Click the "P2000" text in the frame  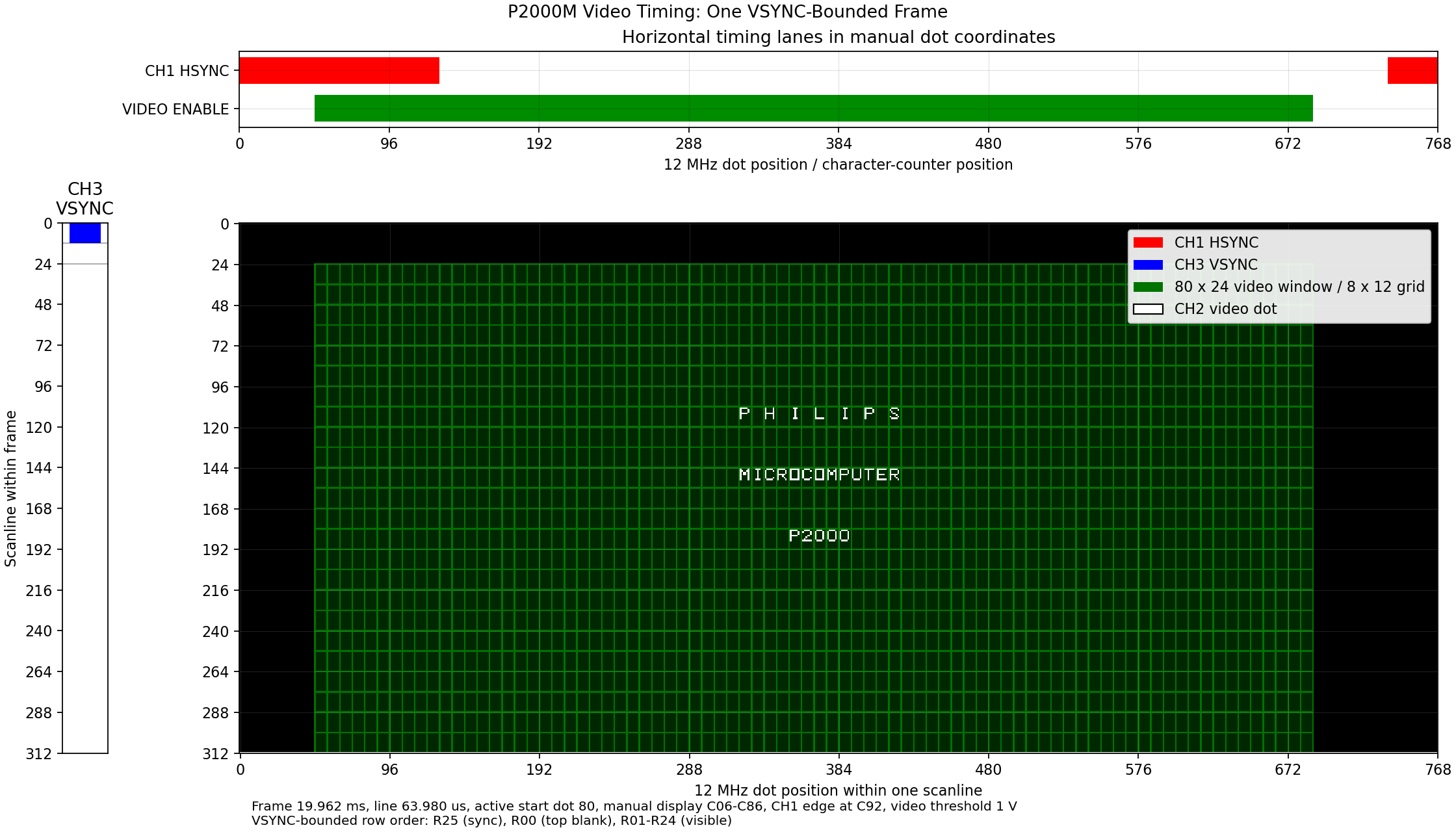point(819,536)
